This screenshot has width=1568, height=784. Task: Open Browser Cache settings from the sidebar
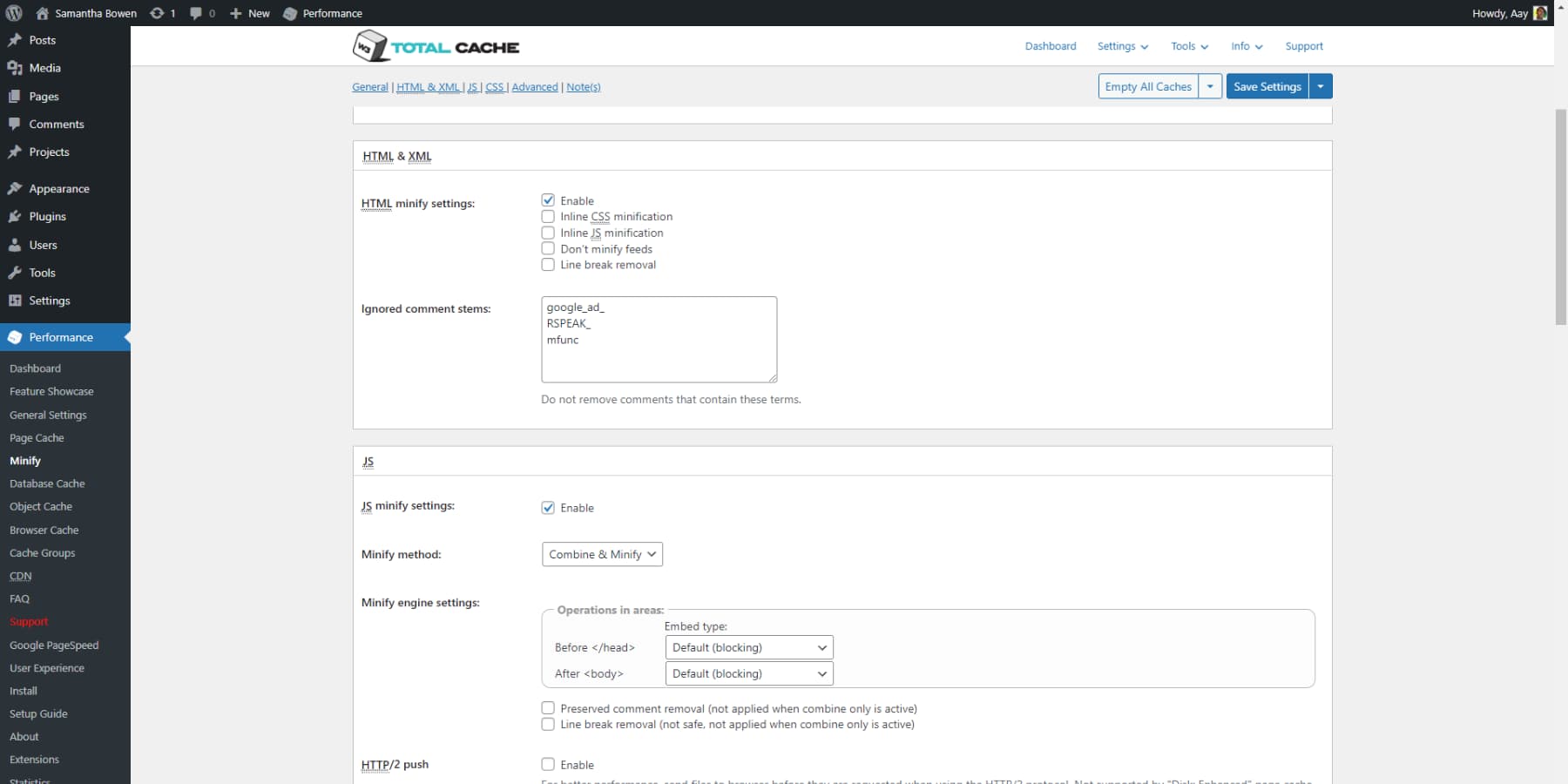pos(44,530)
